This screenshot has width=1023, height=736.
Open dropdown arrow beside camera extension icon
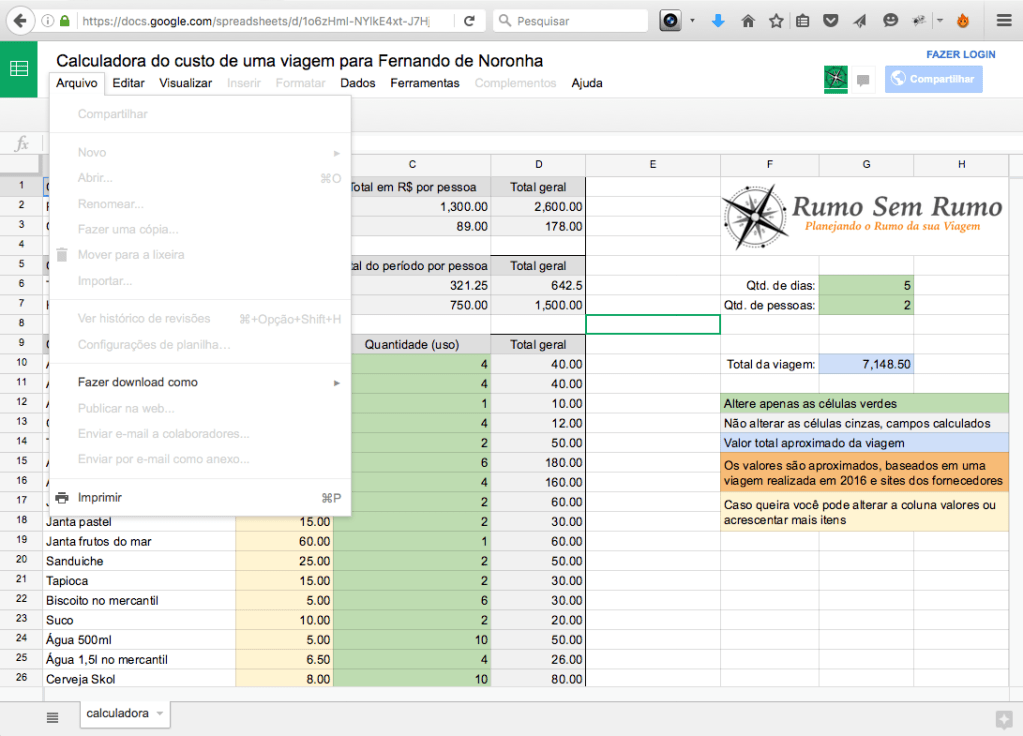pyautogui.click(x=691, y=20)
